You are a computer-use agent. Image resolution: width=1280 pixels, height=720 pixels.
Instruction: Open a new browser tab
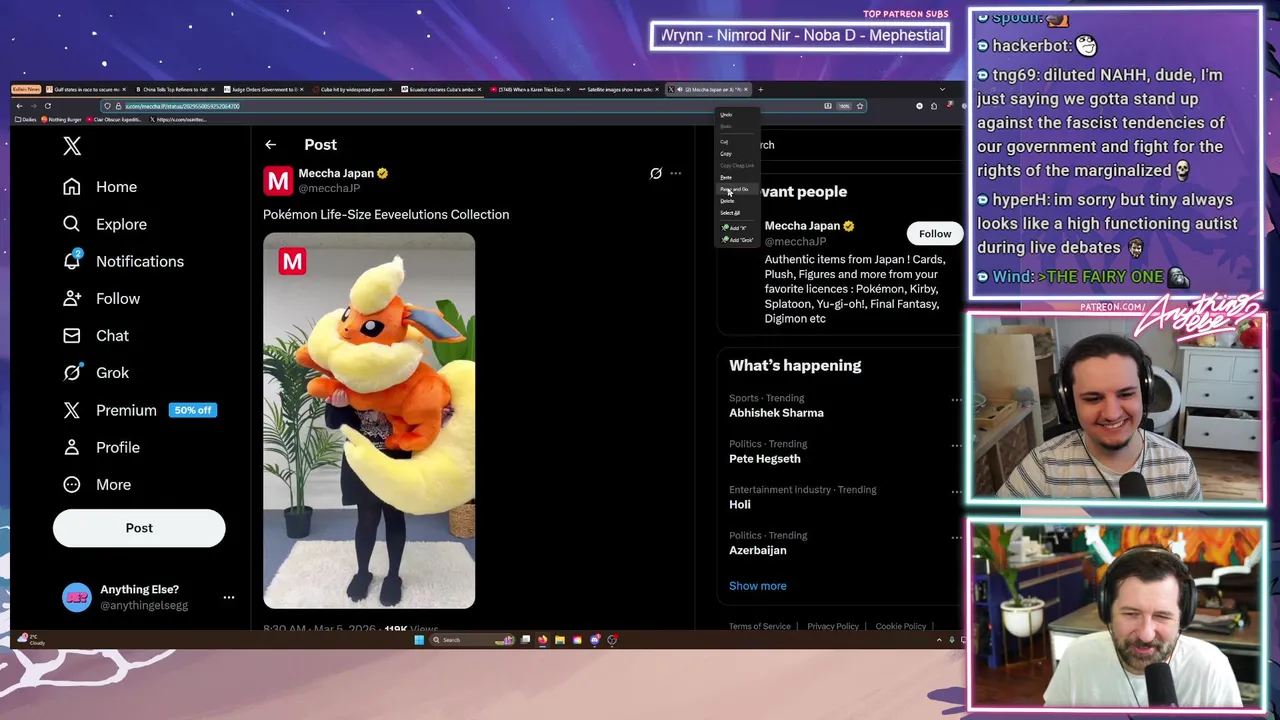pyautogui.click(x=760, y=89)
